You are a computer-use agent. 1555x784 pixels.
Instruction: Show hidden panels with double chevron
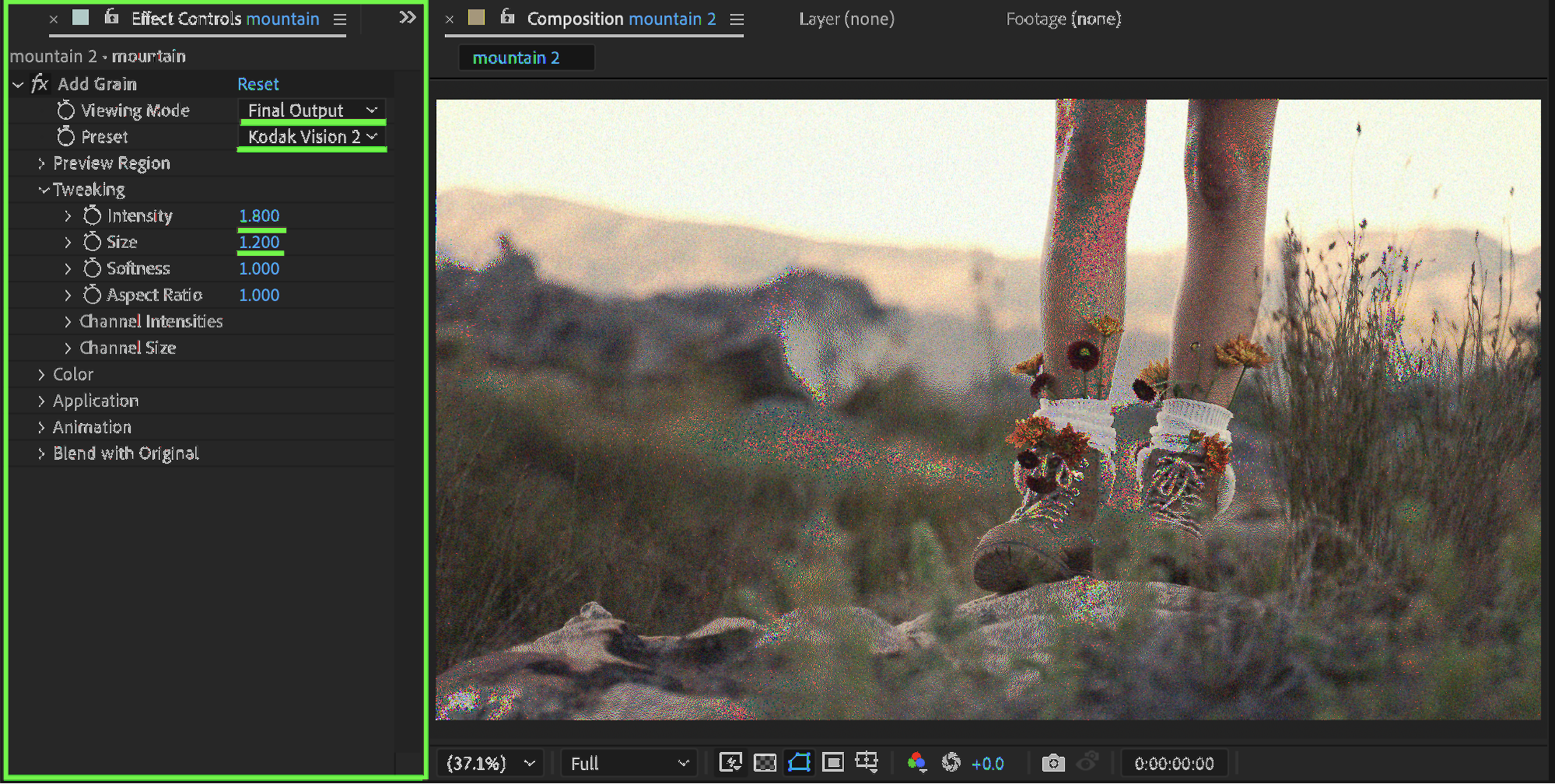click(408, 17)
